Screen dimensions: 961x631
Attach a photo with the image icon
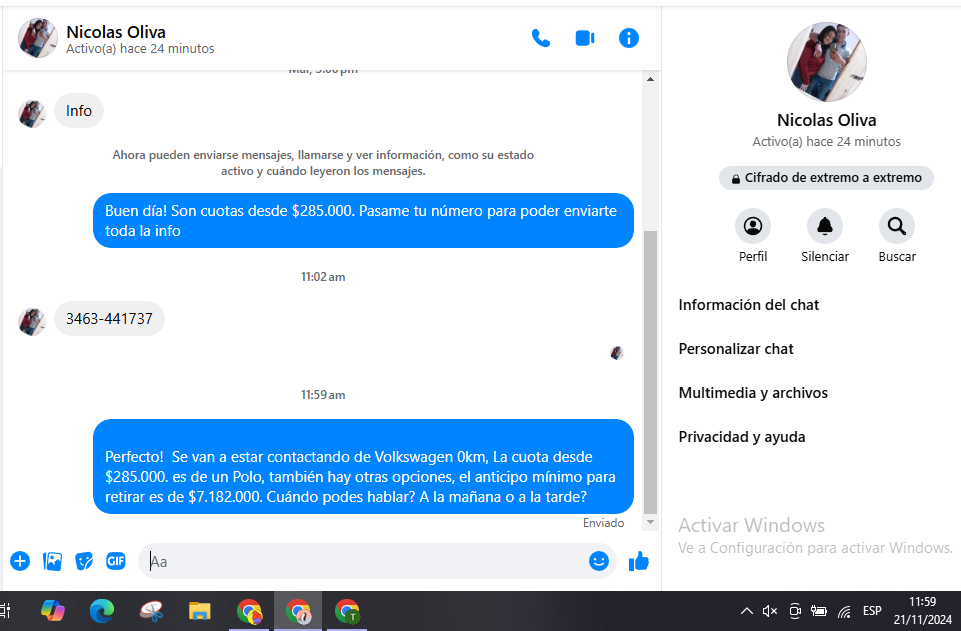coord(52,561)
